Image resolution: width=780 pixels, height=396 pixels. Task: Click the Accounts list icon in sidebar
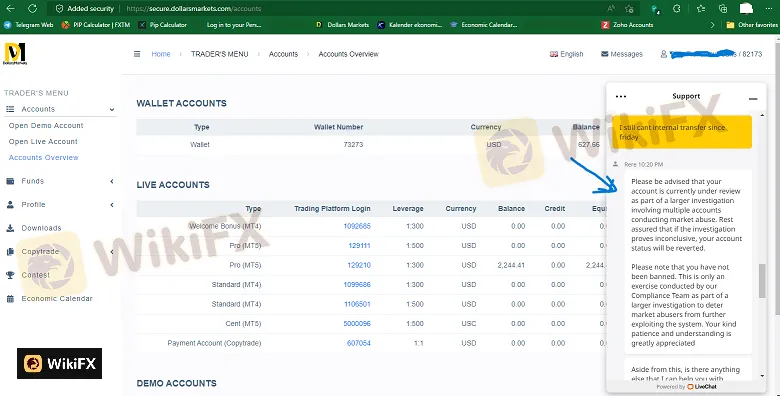click(10, 109)
